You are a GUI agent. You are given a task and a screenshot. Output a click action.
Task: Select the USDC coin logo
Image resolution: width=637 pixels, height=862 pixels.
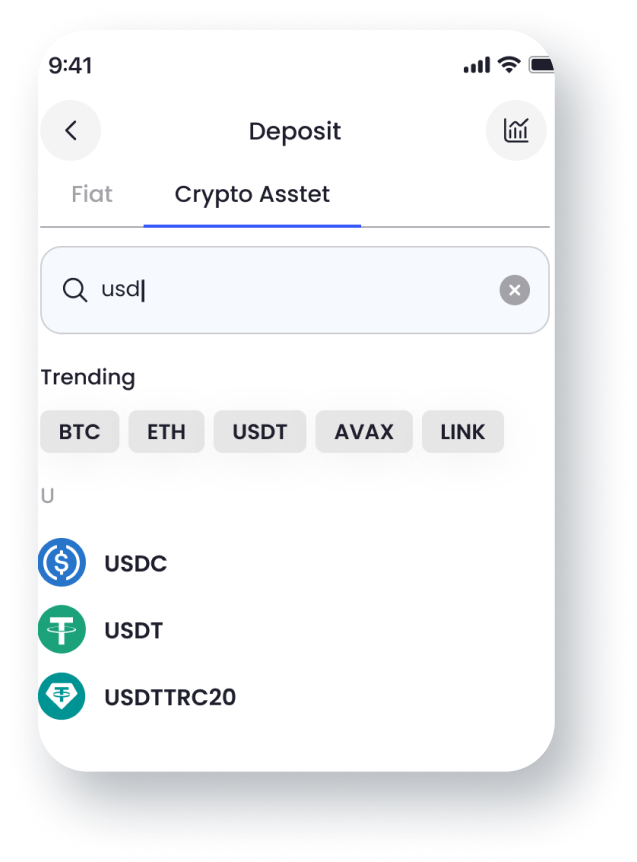62,562
